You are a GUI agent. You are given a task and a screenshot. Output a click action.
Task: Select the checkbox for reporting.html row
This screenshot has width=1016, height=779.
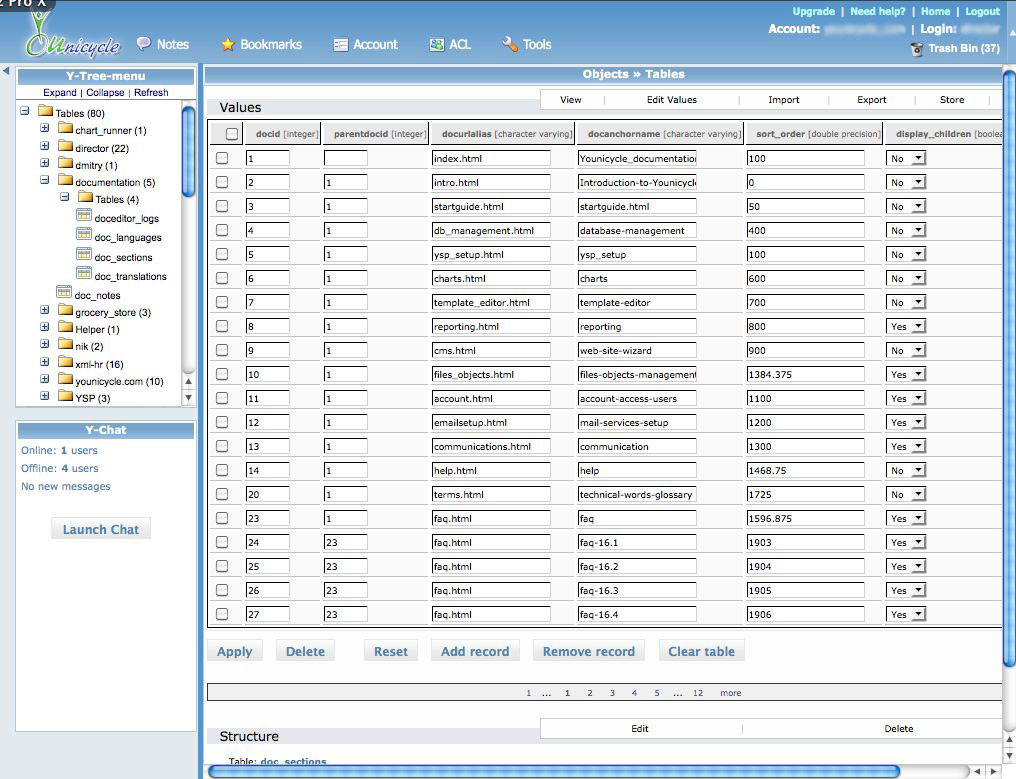click(222, 326)
